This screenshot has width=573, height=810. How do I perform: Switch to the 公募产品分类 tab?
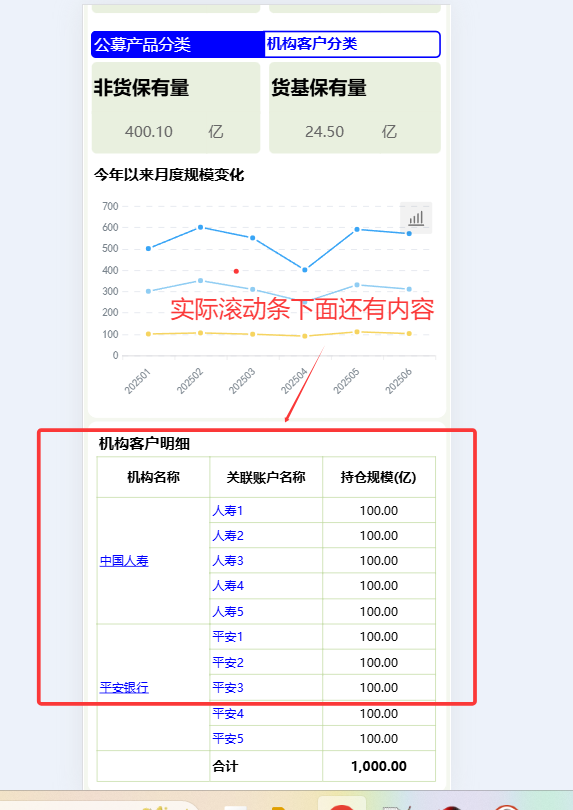coord(178,44)
